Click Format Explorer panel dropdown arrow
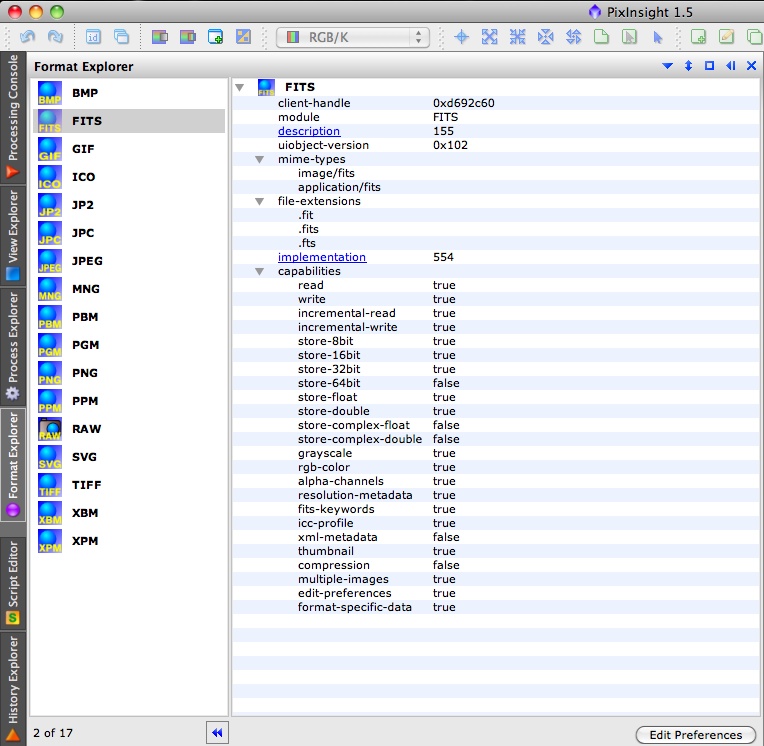 click(x=668, y=66)
